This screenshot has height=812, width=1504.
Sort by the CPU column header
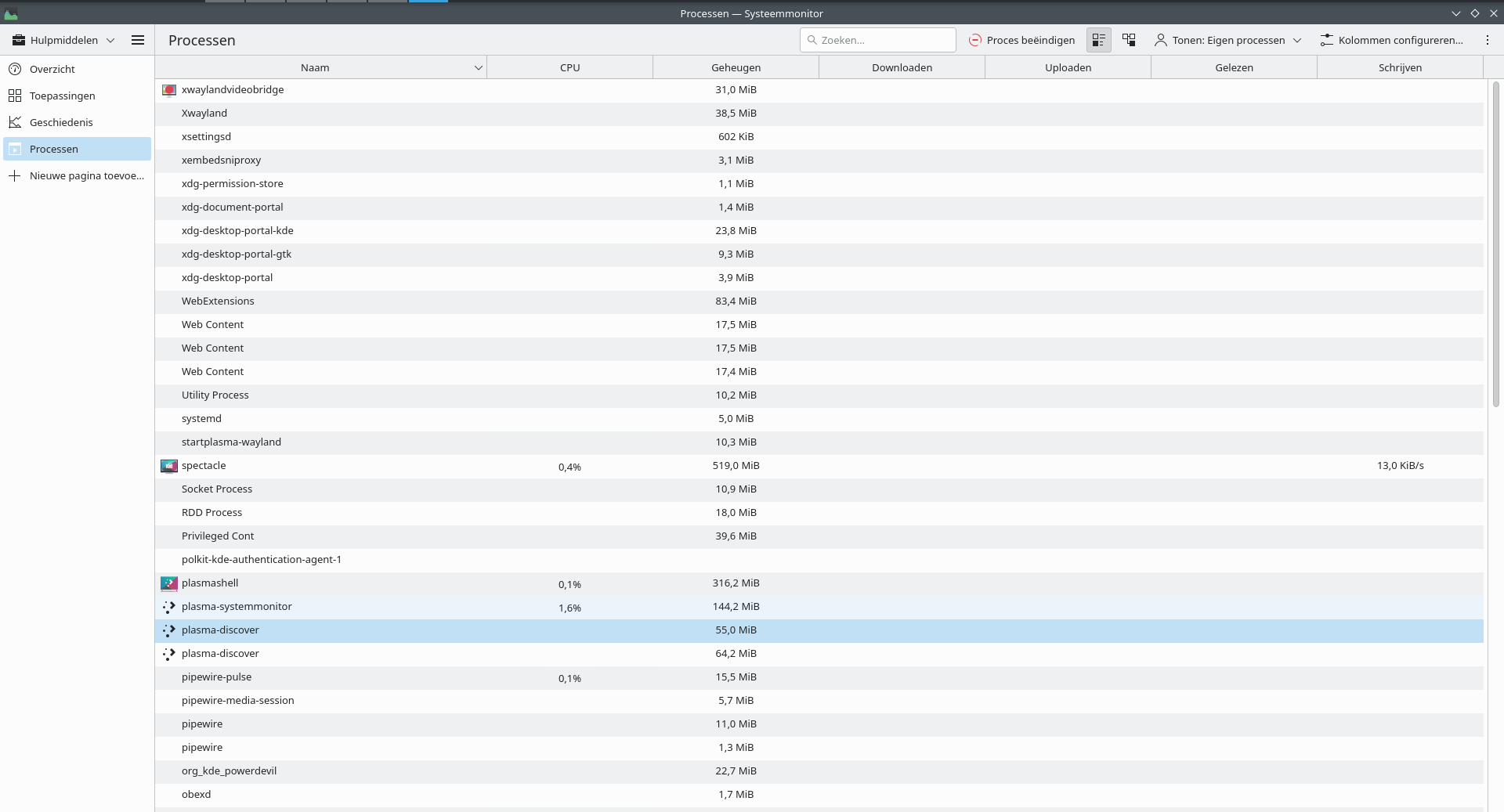(x=569, y=67)
